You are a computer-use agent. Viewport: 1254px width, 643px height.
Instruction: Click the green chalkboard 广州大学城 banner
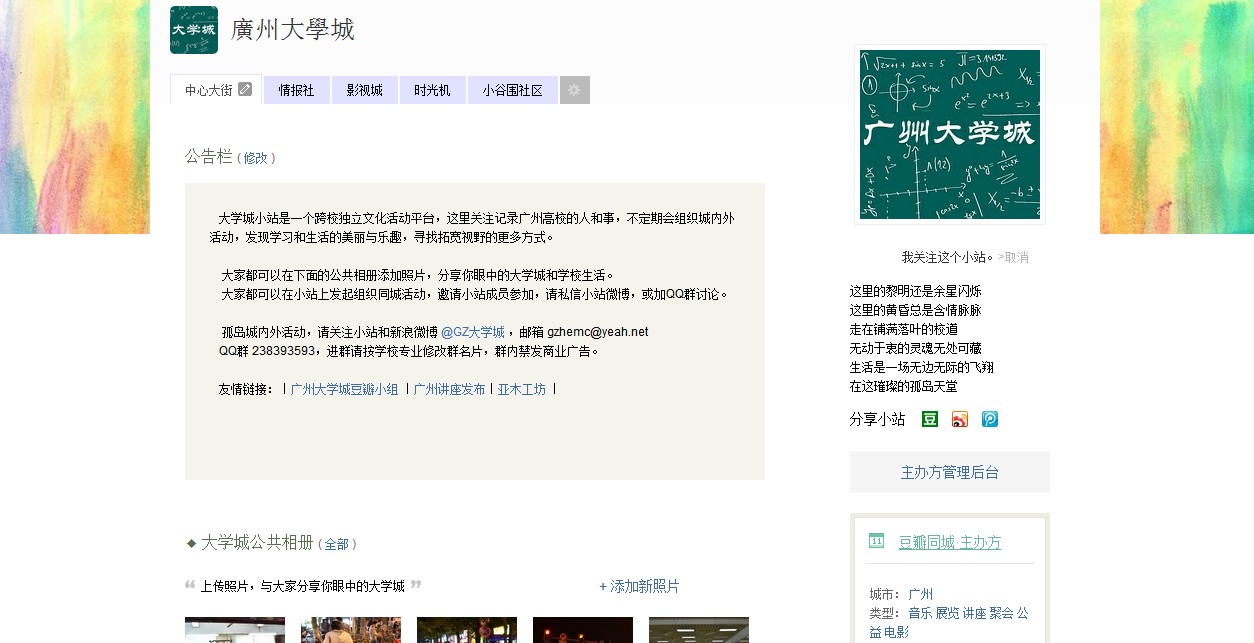[x=948, y=134]
